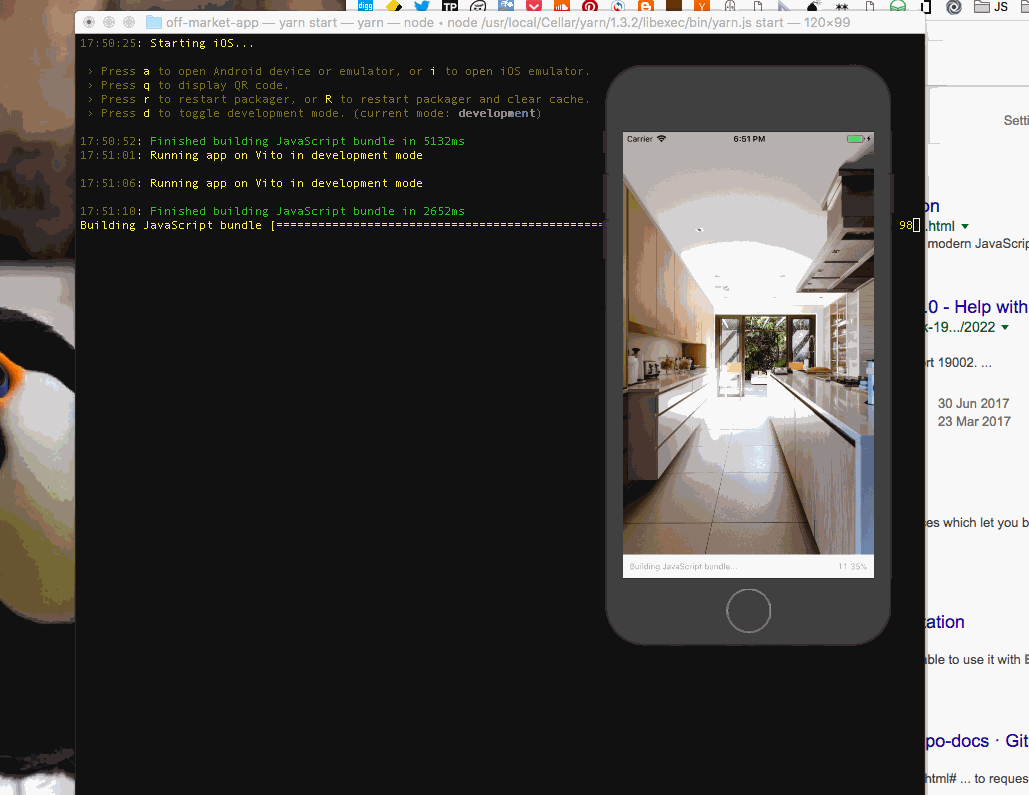Viewport: 1029px width, 795px height.
Task: Click 'Finished building JavaScript bundle in 2652ms' line
Action: point(272,211)
